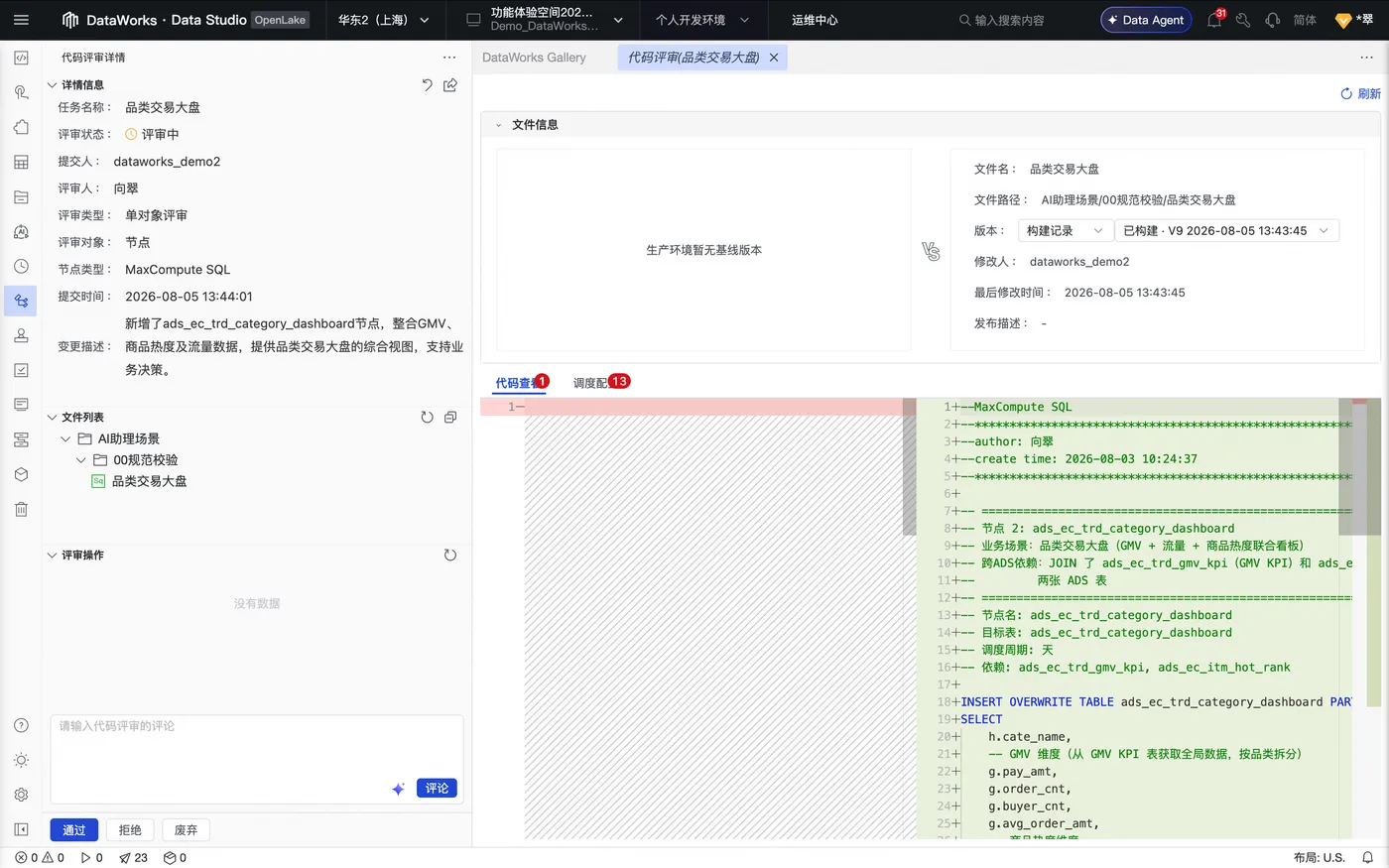The height and width of the screenshot is (868, 1389).
Task: Click the 拒绝 reject button
Action: [130, 830]
